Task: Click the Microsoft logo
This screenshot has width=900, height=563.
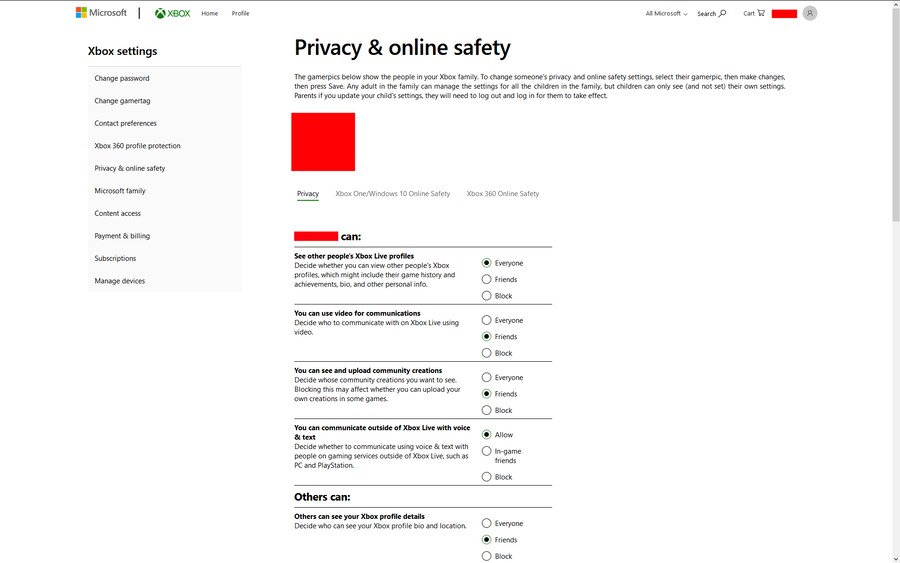Action: pyautogui.click(x=101, y=13)
